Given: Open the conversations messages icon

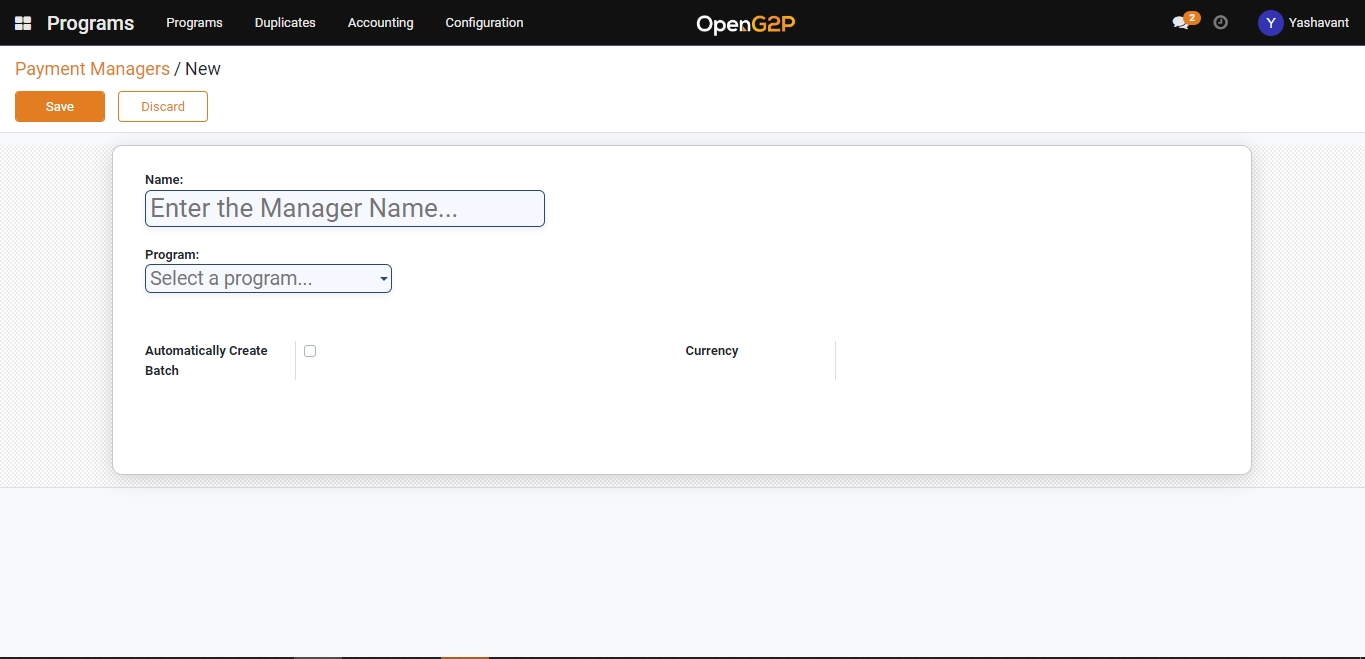Looking at the screenshot, I should click(x=1180, y=23).
